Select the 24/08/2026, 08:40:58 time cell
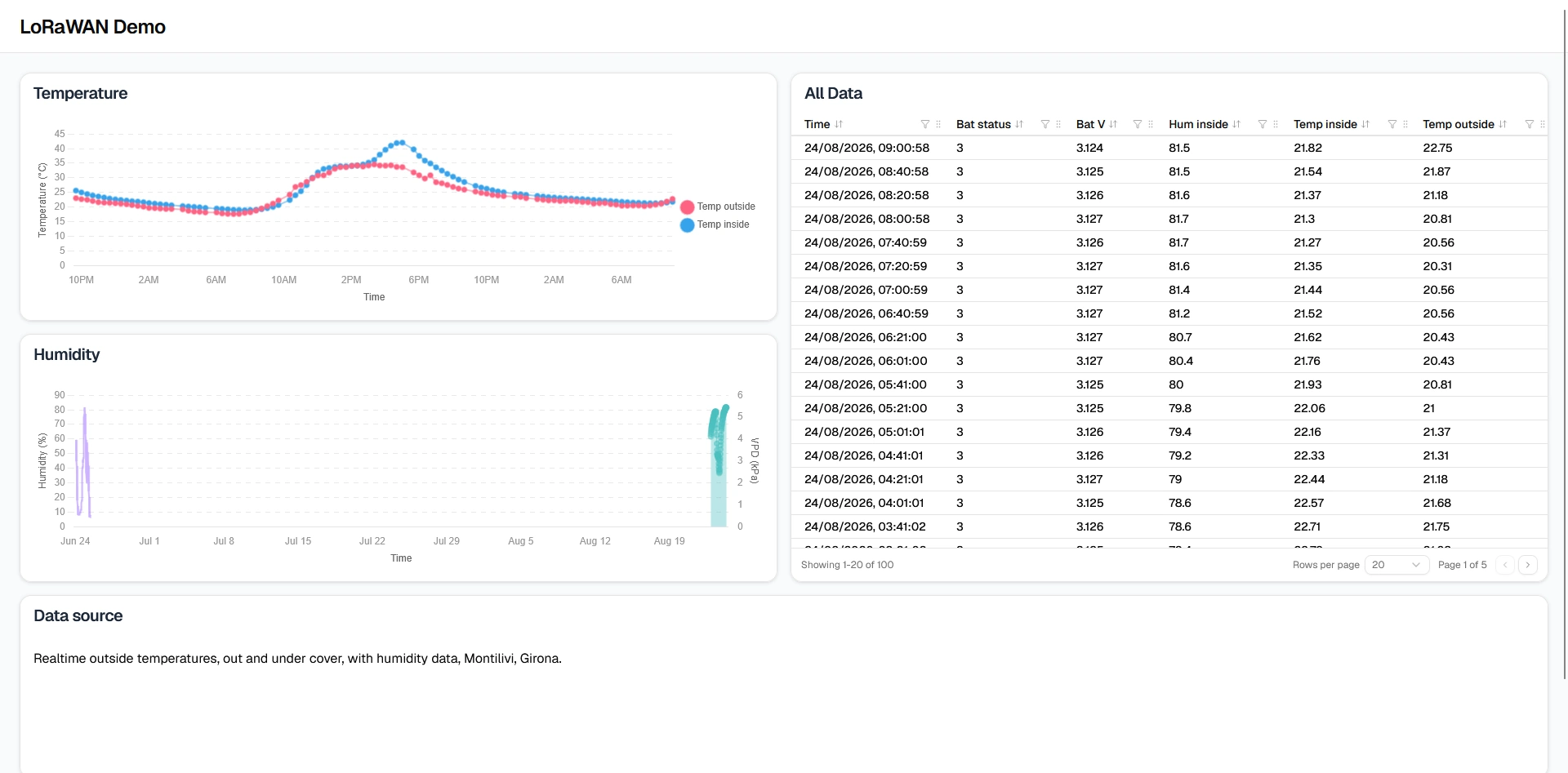Viewport: 1568px width, 773px height. 866,171
